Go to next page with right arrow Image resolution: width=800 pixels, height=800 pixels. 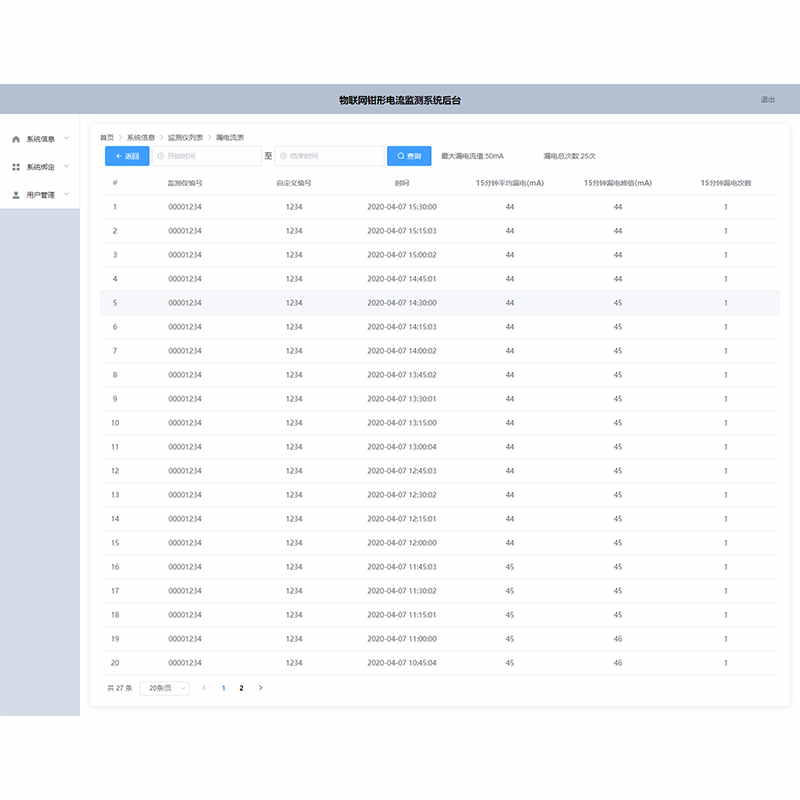[x=261, y=688]
